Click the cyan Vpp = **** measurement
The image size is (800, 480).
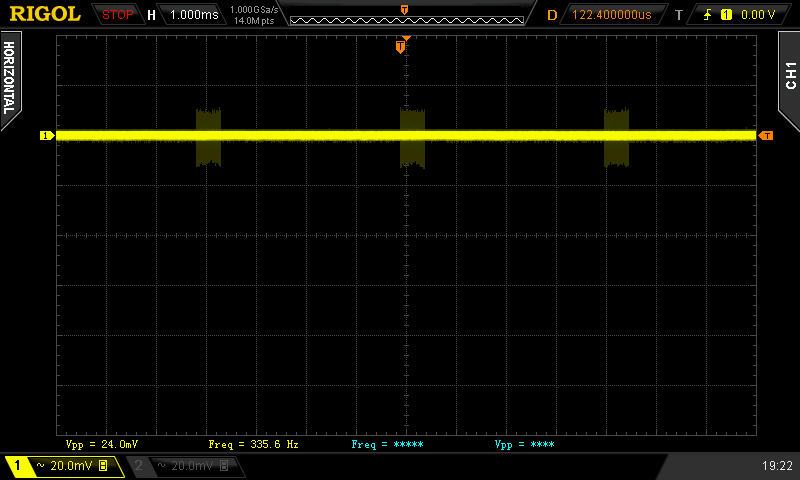click(x=524, y=444)
